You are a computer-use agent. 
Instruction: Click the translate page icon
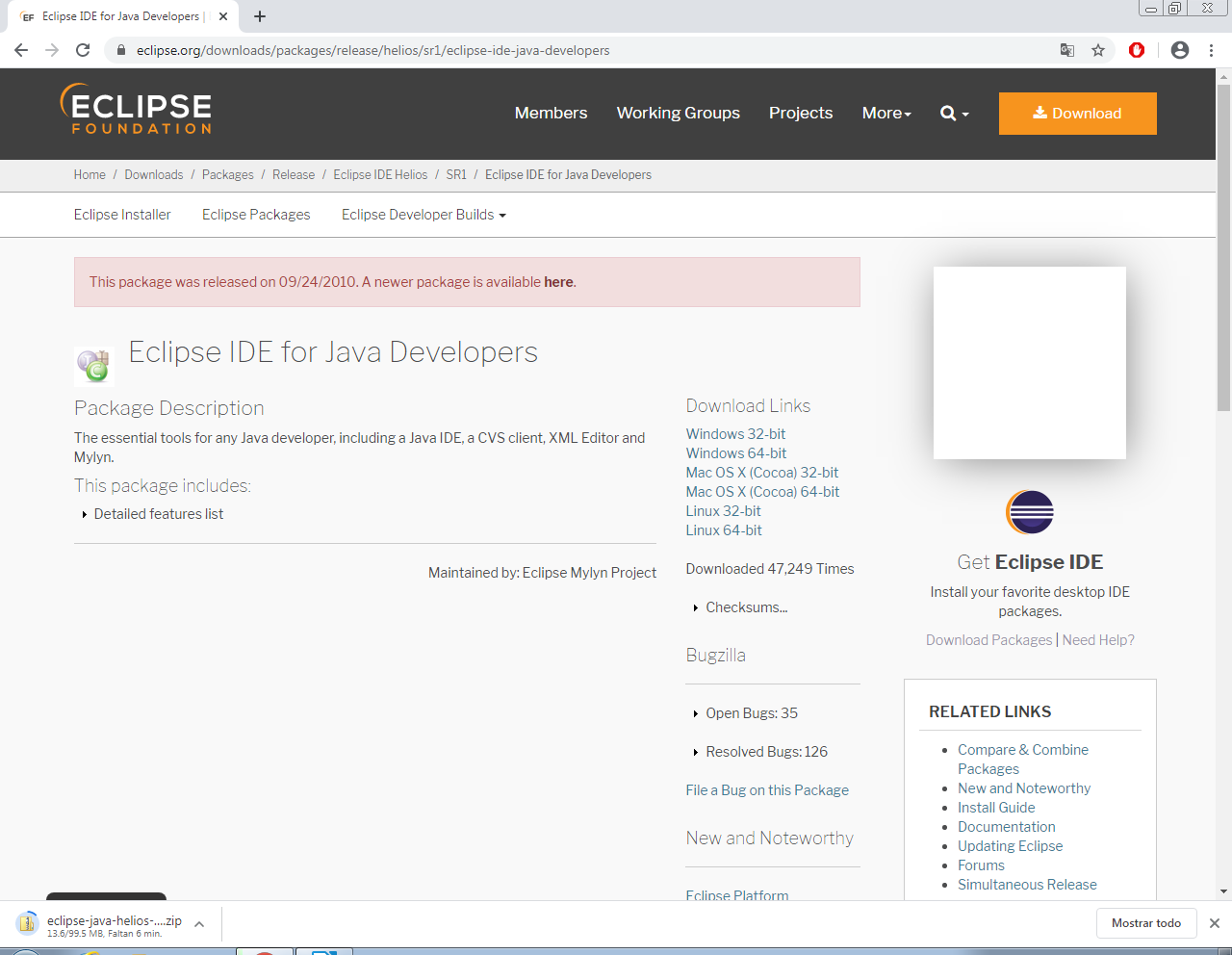pyautogui.click(x=1066, y=50)
